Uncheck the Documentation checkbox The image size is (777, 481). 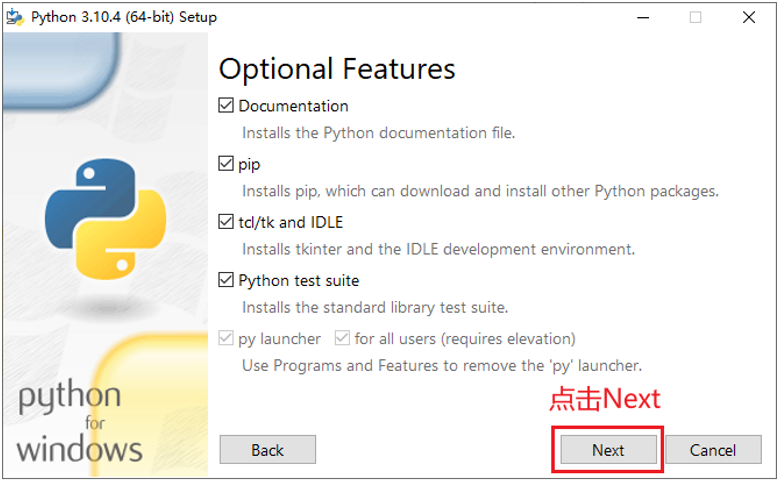point(226,105)
